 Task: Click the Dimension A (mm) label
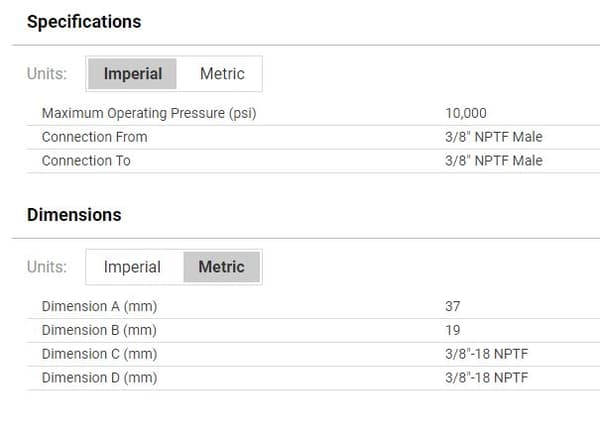pyautogui.click(x=99, y=307)
